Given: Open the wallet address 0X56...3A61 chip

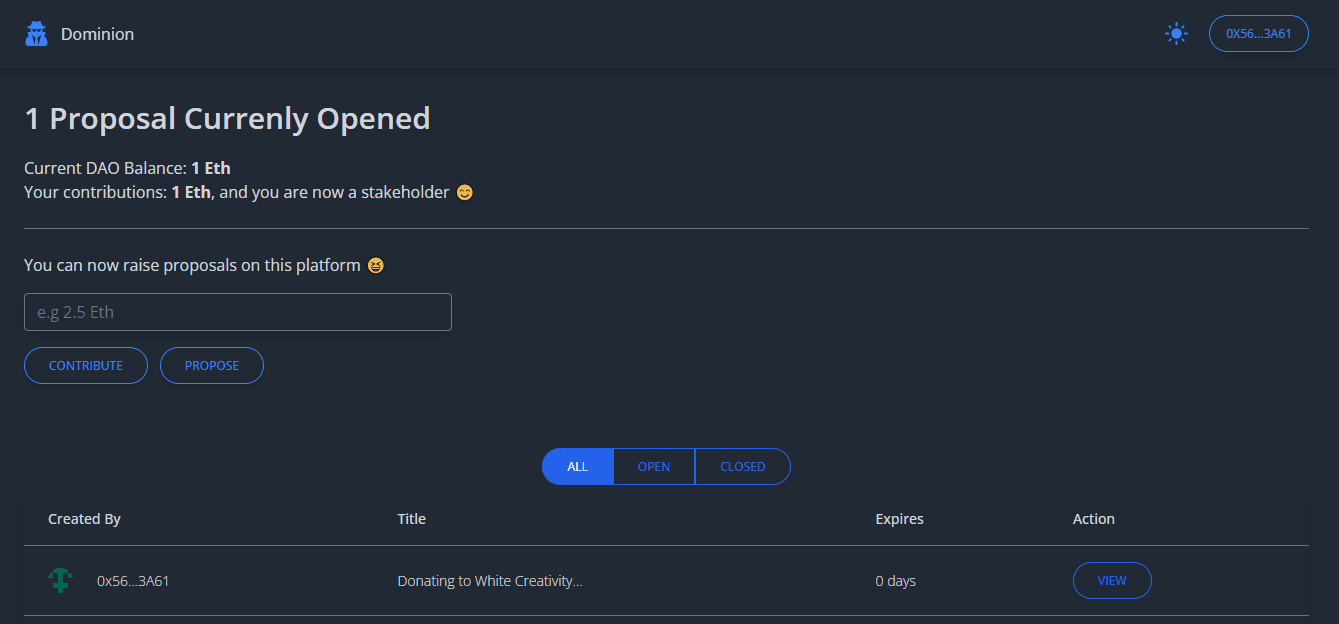Looking at the screenshot, I should click(1258, 32).
